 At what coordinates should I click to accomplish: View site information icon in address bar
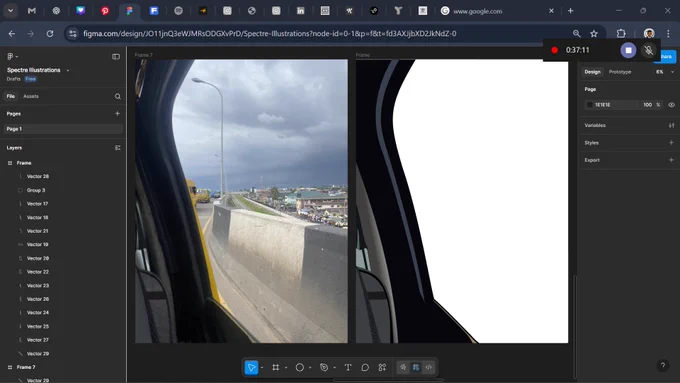pos(73,33)
